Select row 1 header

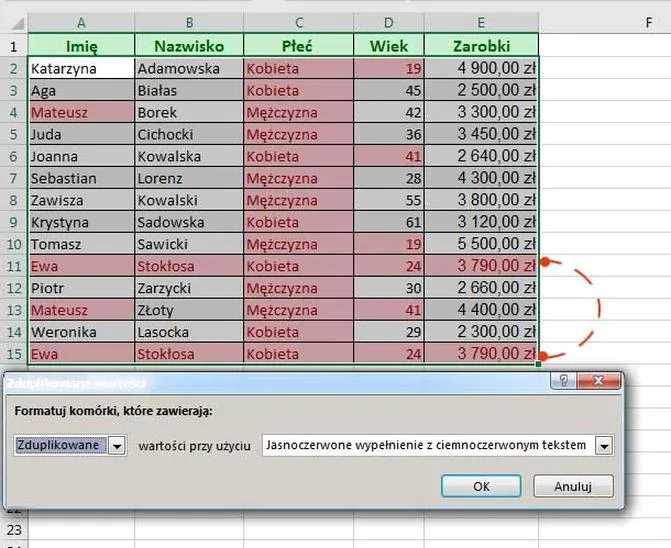click(14, 46)
